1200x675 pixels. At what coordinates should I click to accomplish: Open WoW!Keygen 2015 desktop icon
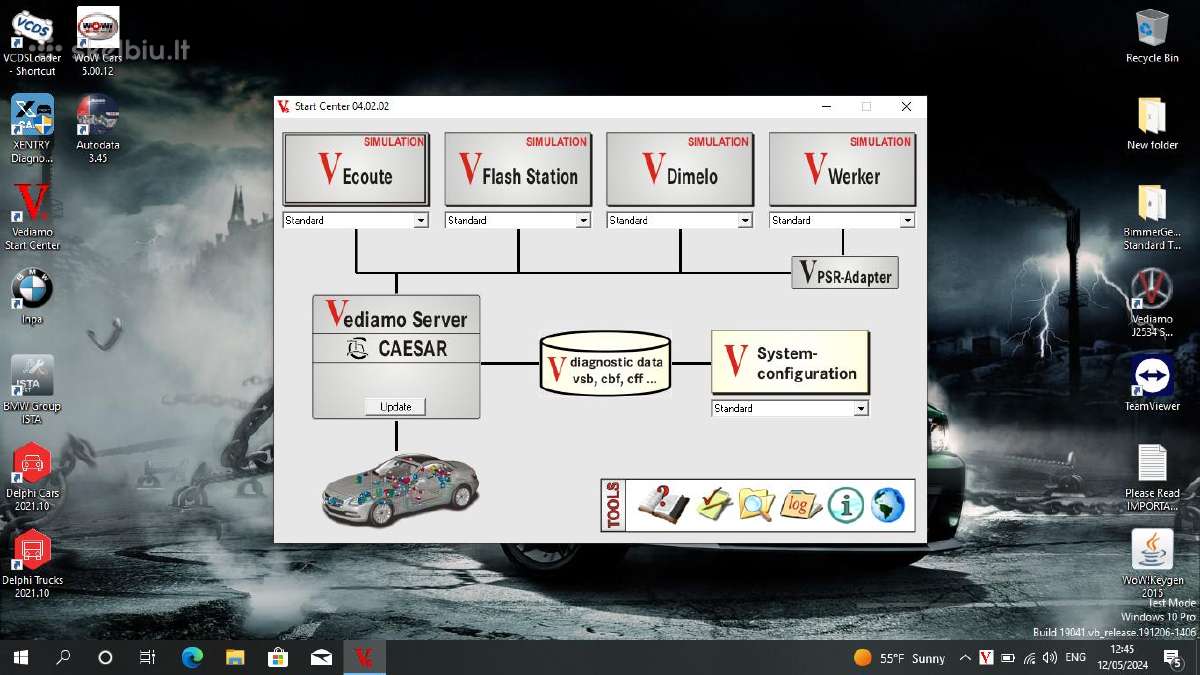[x=1152, y=564]
